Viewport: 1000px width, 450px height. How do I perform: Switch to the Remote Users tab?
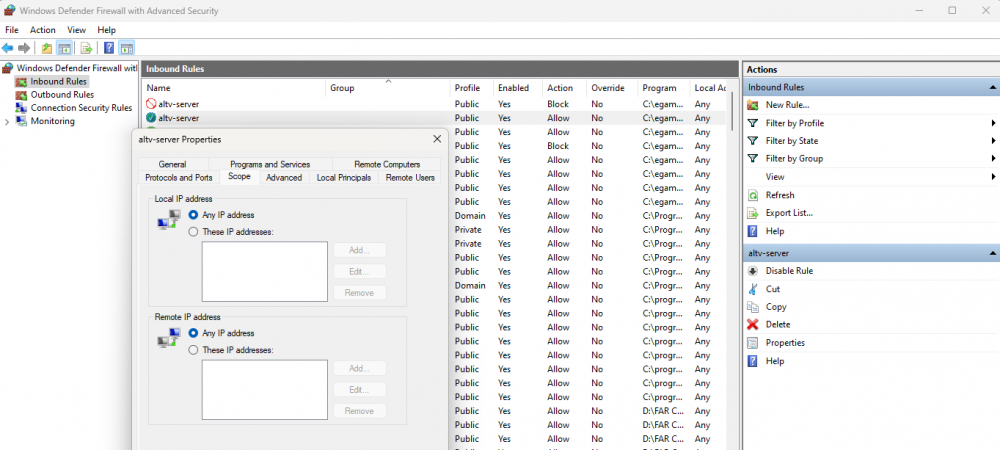(410, 178)
